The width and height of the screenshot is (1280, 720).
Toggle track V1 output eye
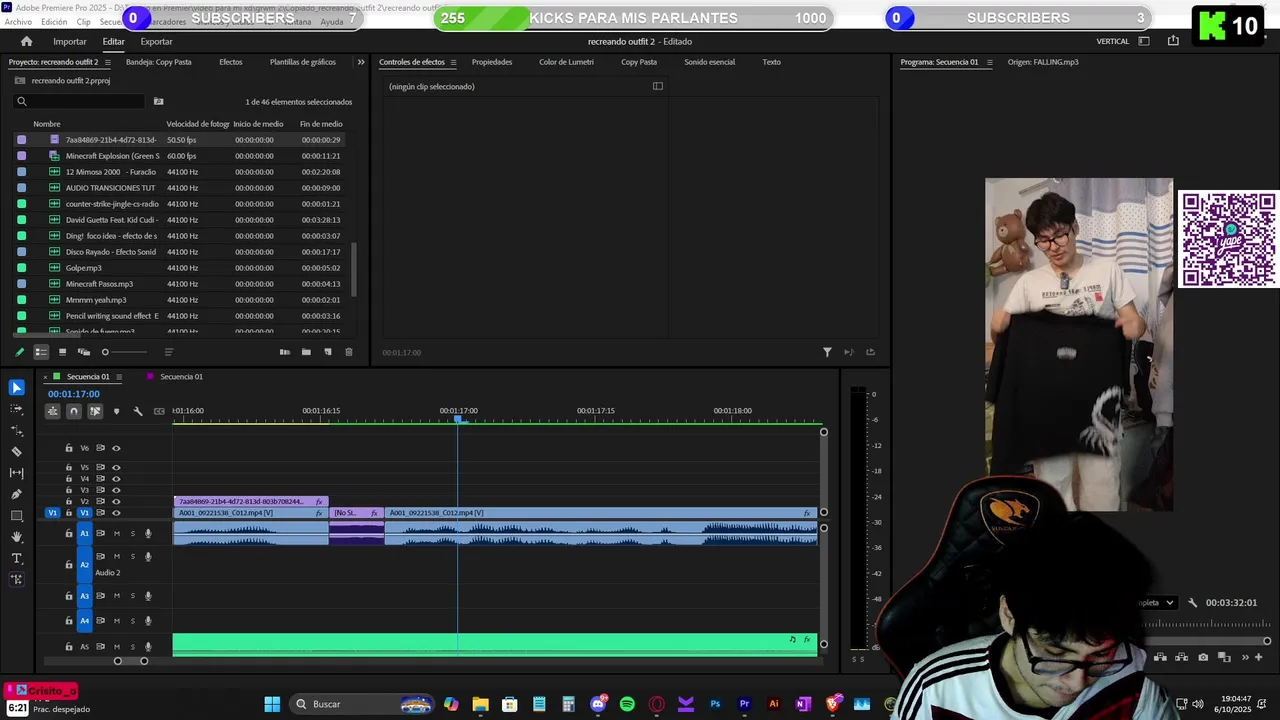[116, 513]
